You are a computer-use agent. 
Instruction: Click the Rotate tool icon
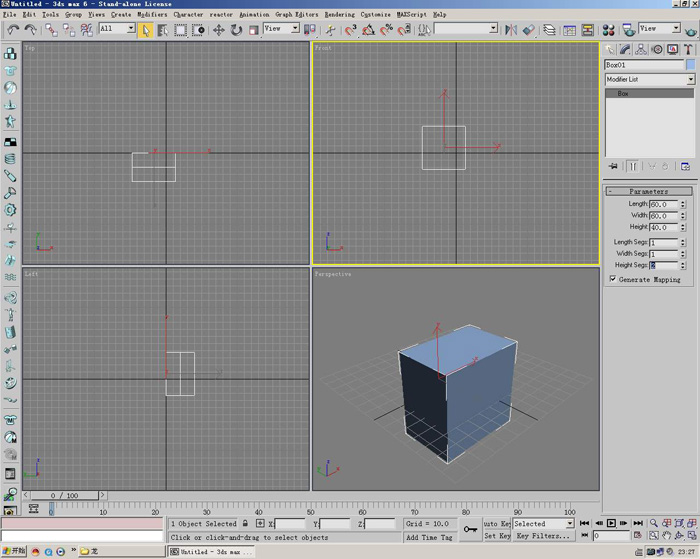pos(236,30)
